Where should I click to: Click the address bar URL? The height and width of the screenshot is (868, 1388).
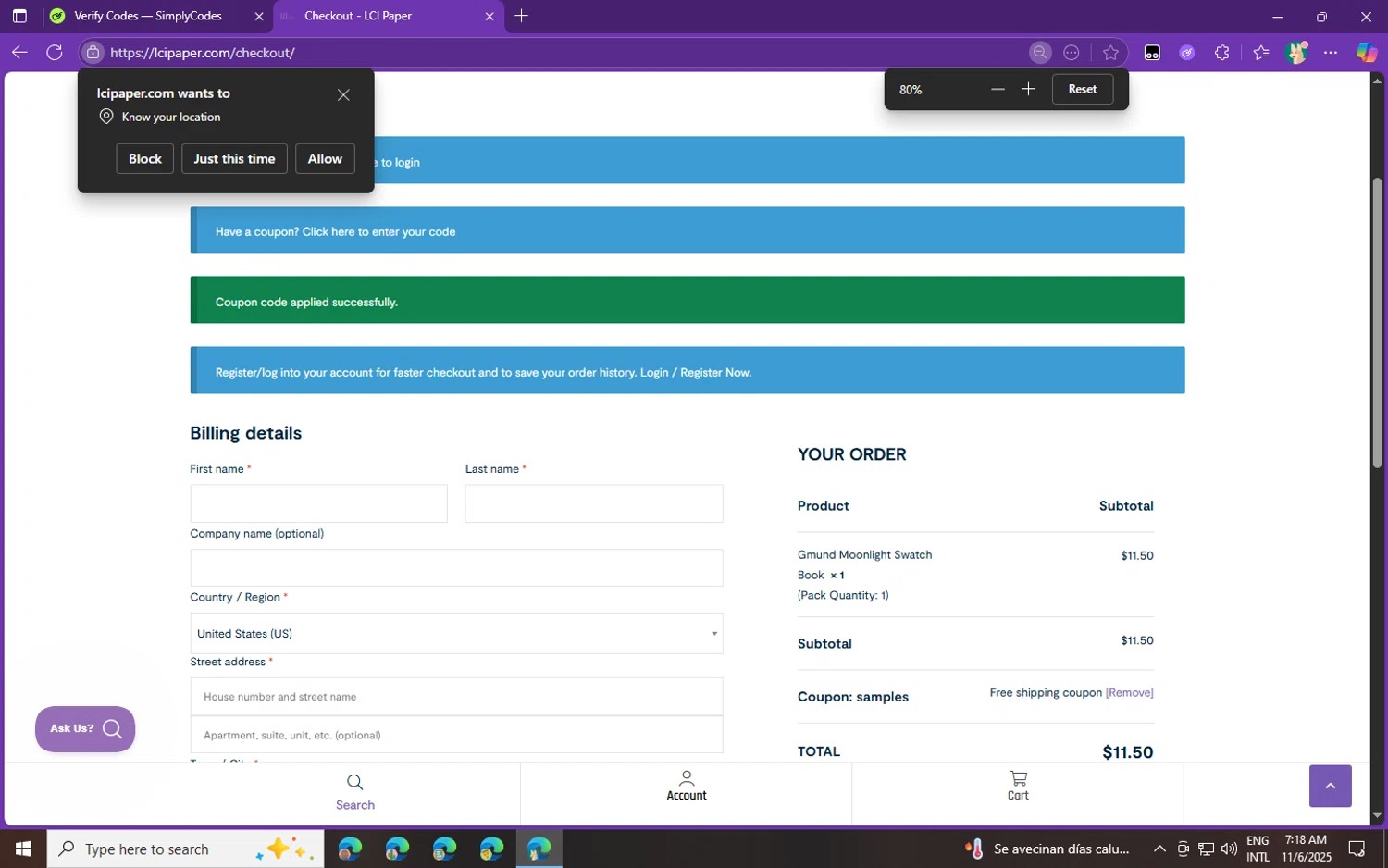[203, 53]
